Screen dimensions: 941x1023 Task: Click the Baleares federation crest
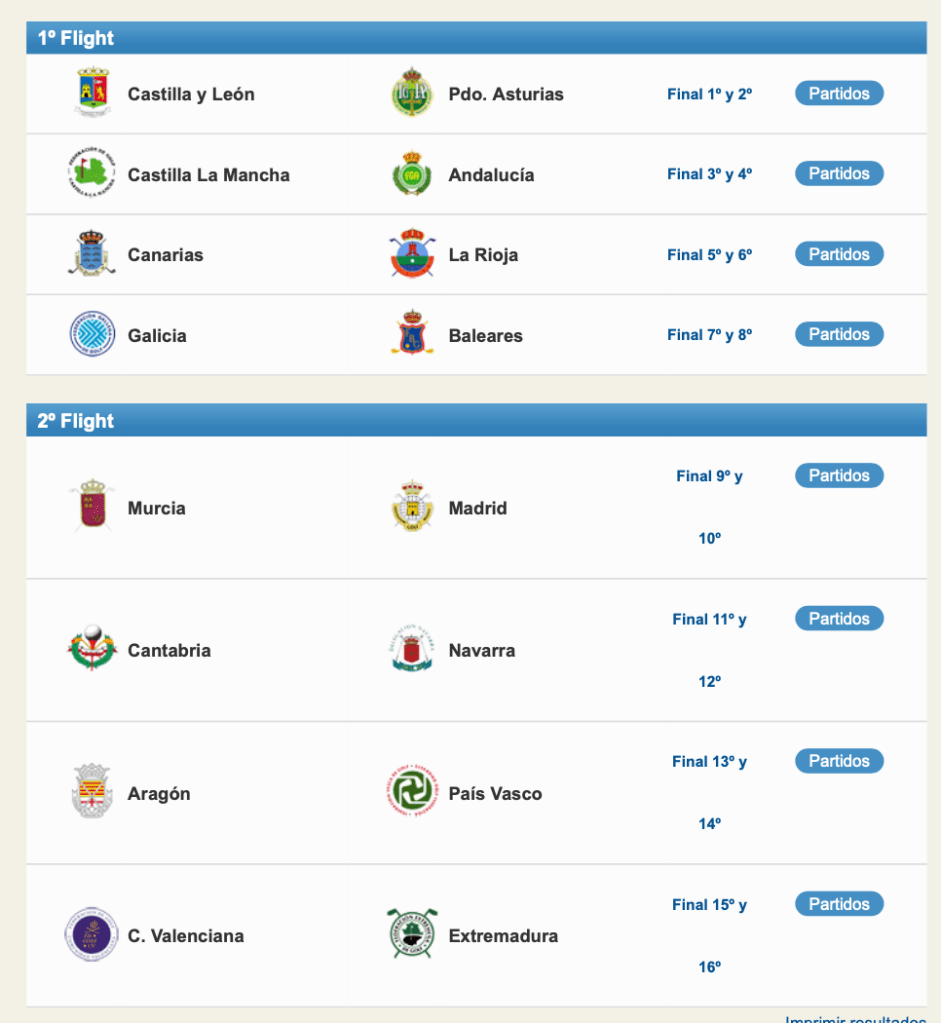tap(412, 334)
